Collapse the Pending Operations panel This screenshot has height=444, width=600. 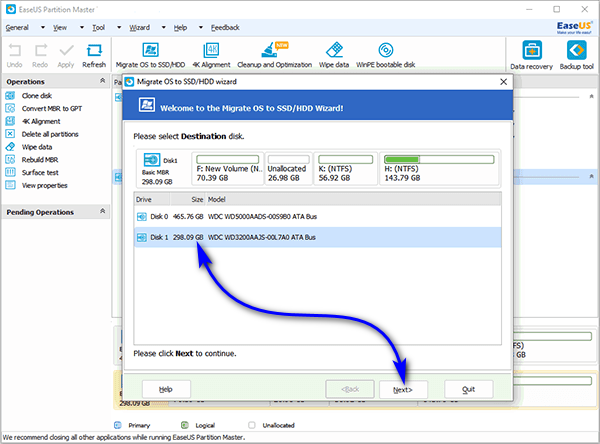(x=101, y=212)
